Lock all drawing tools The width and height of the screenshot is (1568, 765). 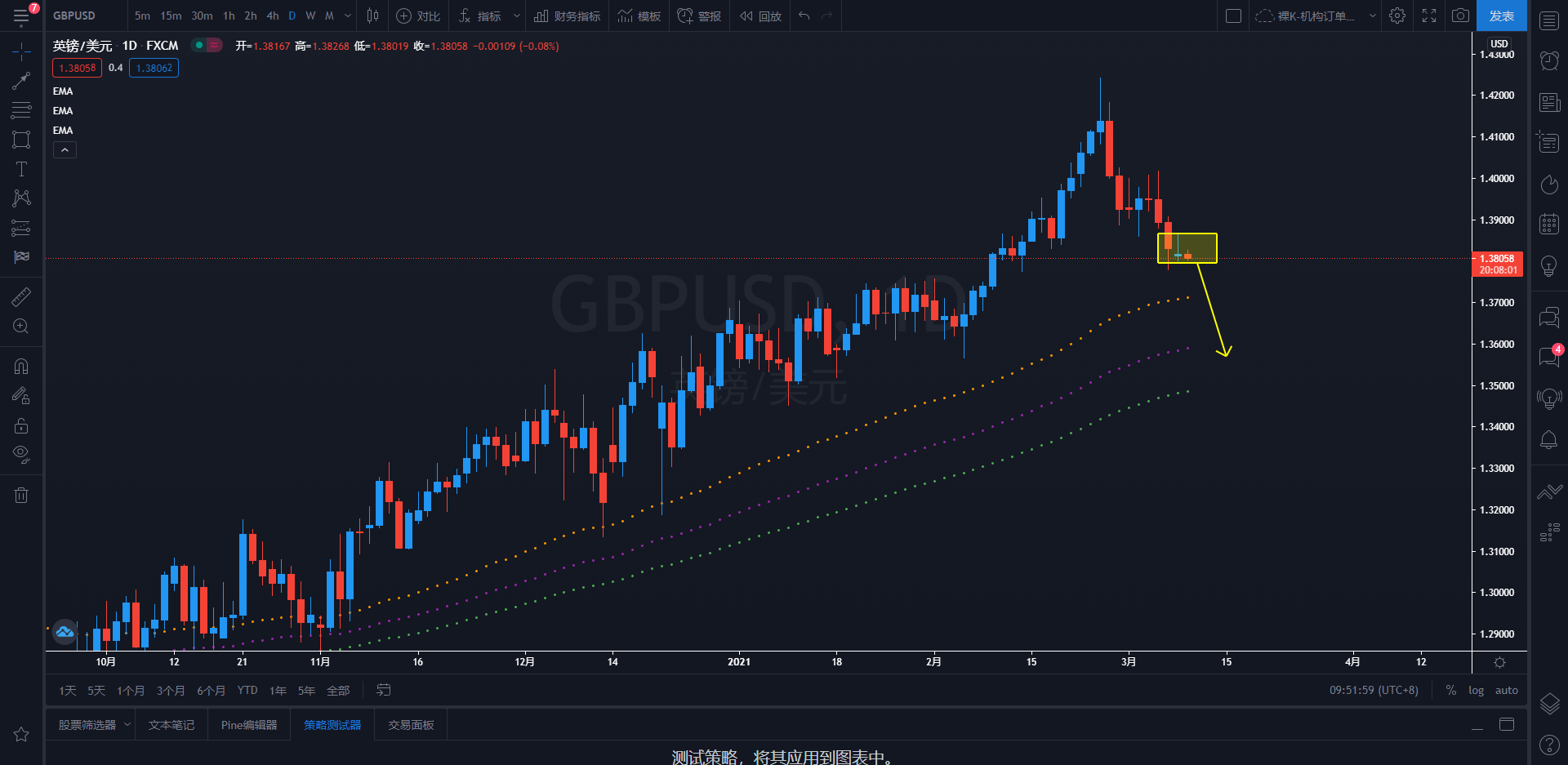pos(21,425)
